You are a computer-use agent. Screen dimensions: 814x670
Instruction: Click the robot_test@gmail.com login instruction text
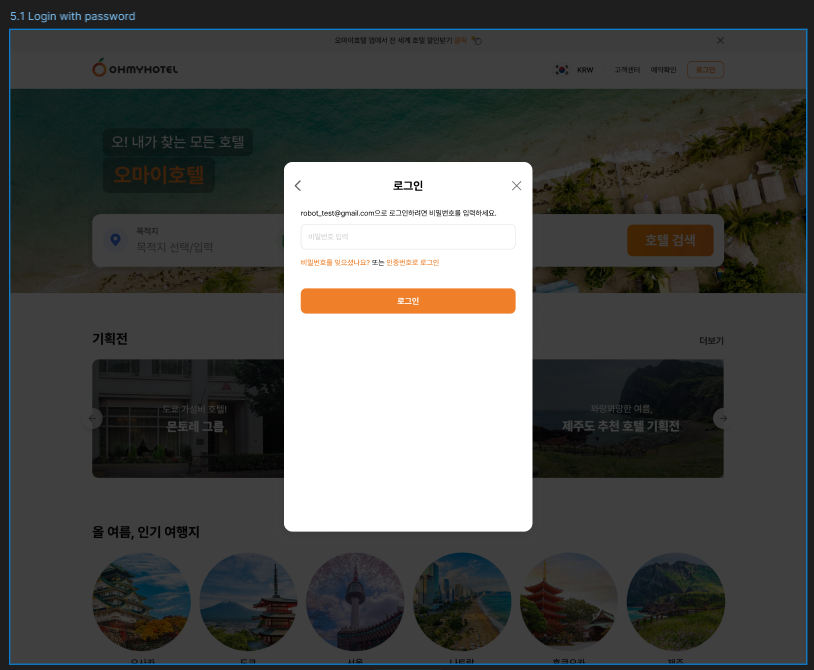pos(398,213)
